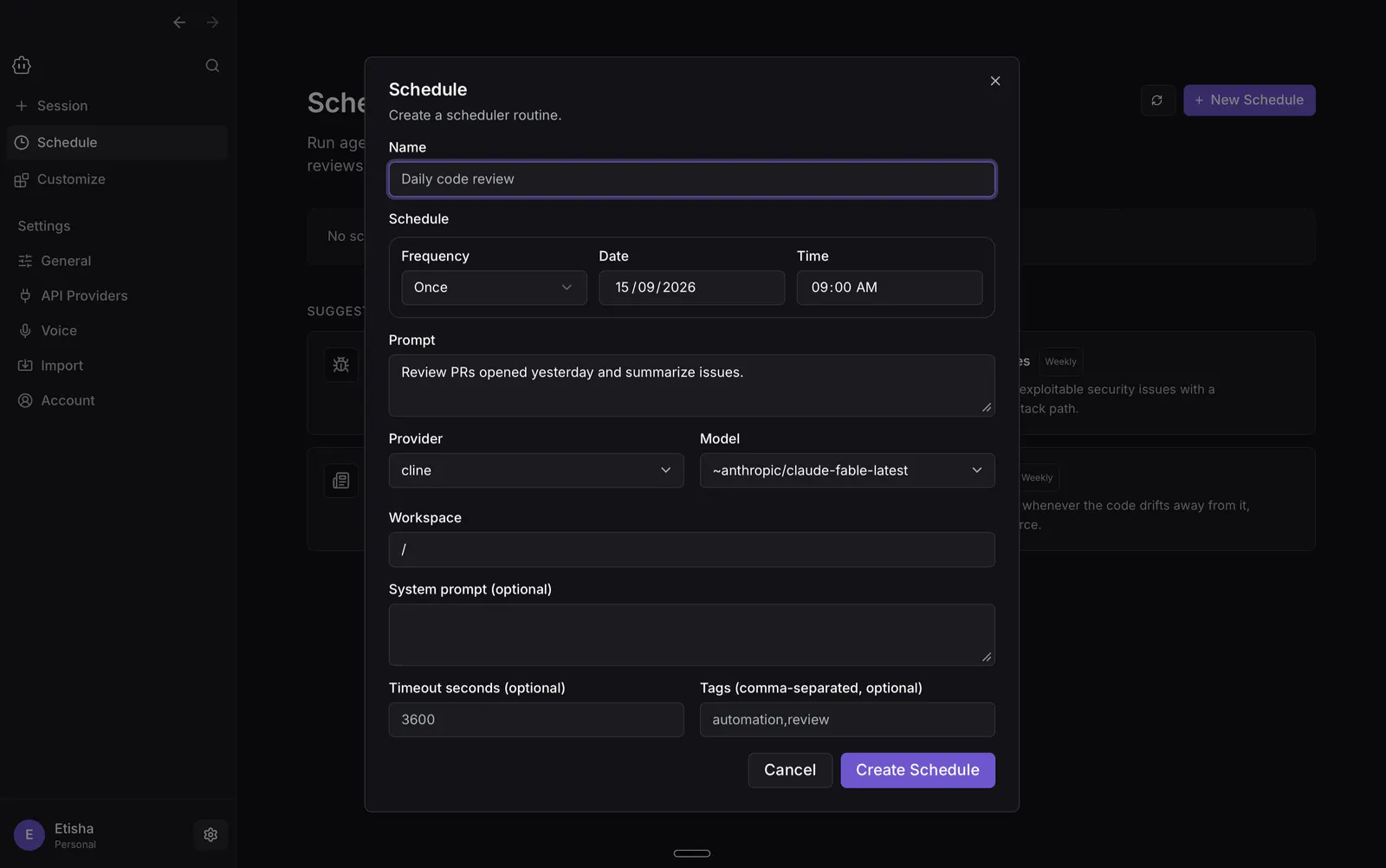1386x868 pixels.
Task: Expand the Frequency dropdown set to Once
Action: point(494,288)
